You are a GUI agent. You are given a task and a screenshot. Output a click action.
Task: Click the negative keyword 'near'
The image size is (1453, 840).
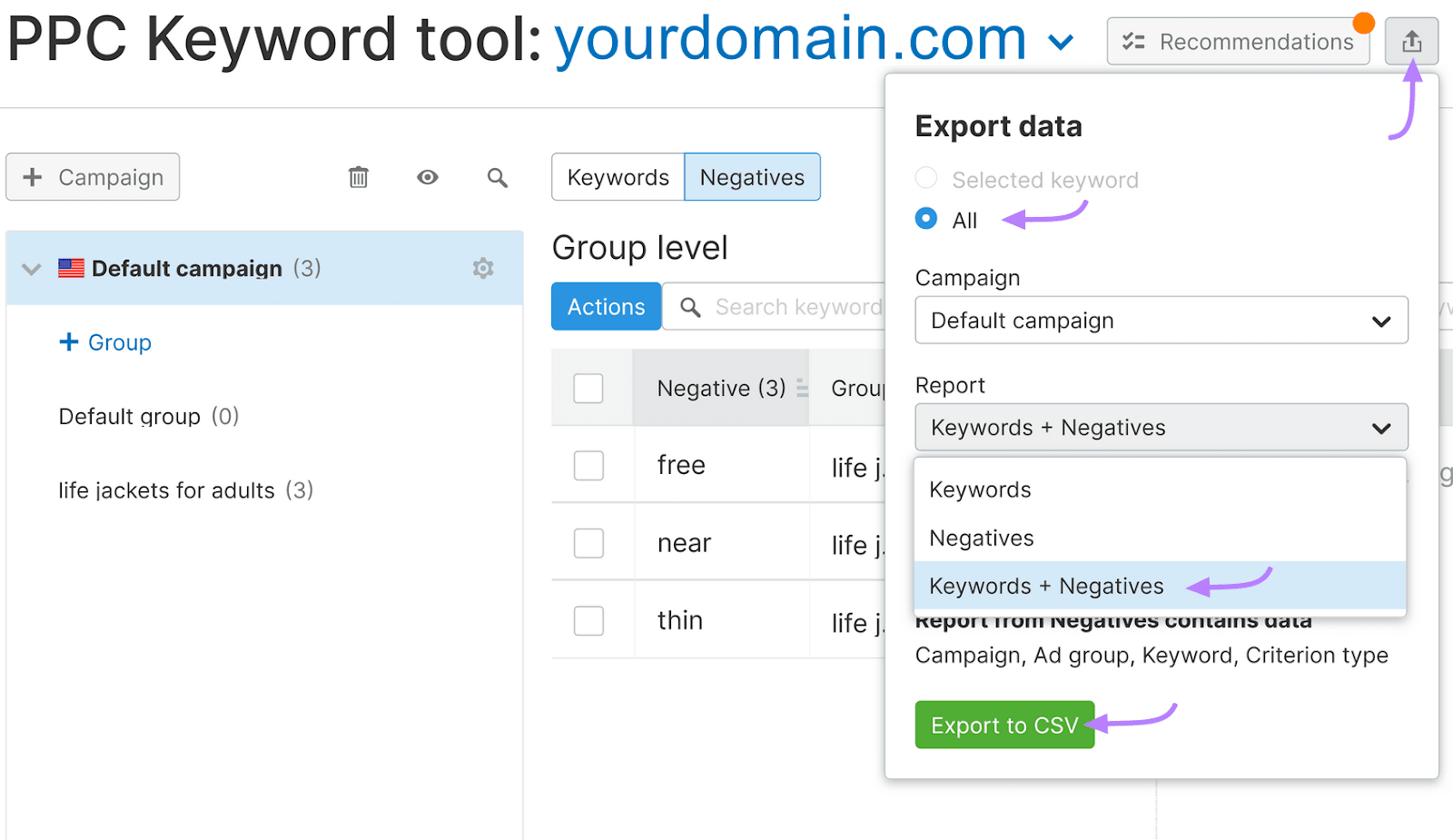(684, 543)
